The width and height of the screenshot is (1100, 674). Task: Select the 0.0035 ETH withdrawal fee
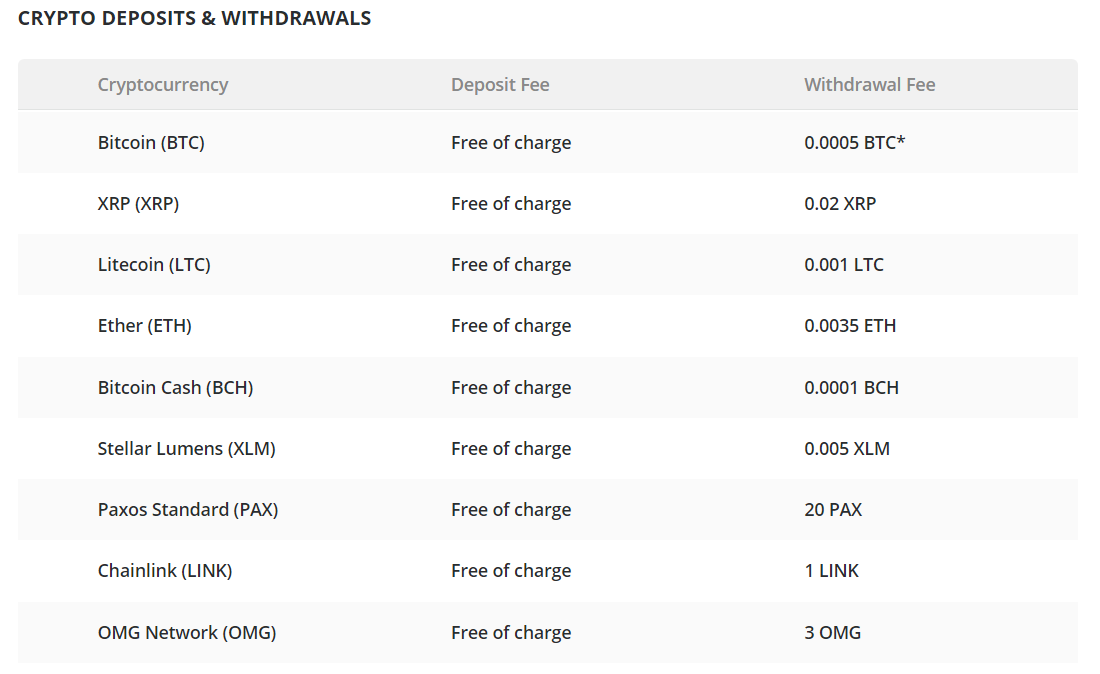tap(850, 325)
